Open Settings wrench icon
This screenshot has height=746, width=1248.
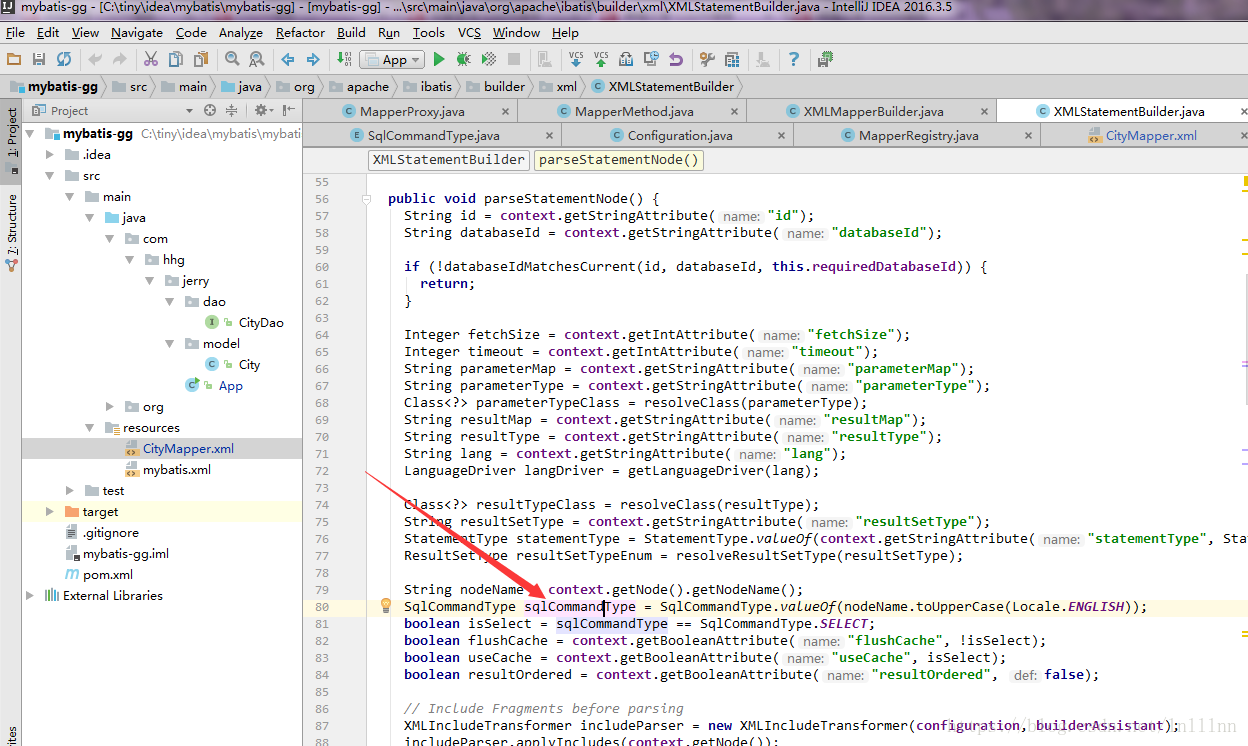707,60
